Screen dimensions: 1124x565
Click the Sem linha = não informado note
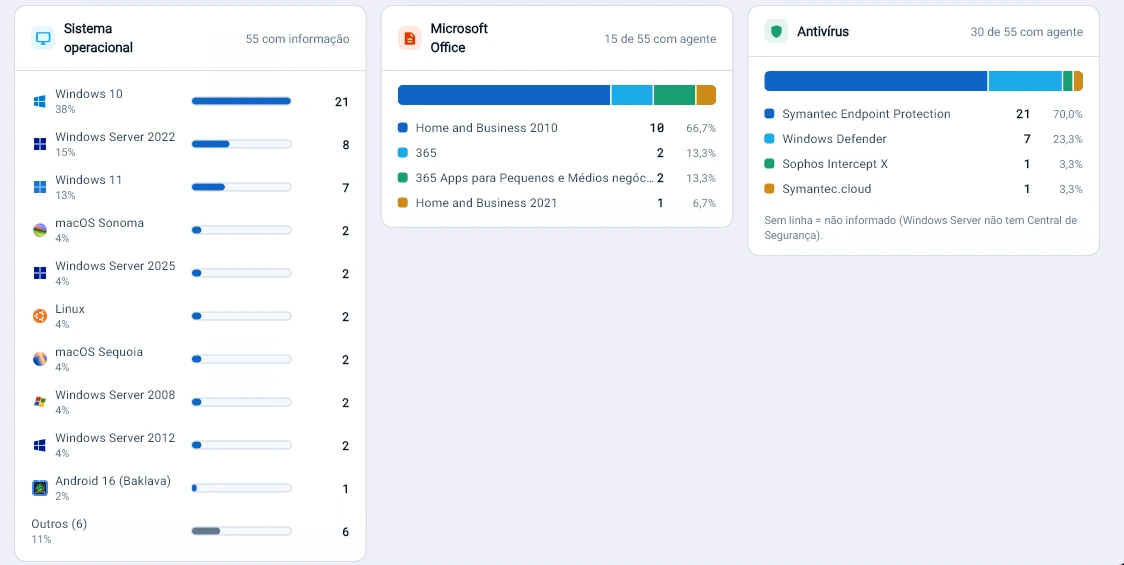[920, 227]
